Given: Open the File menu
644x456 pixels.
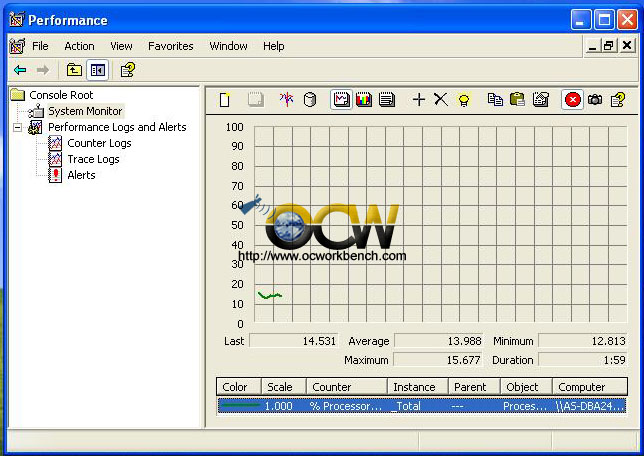Looking at the screenshot, I should (x=40, y=46).
